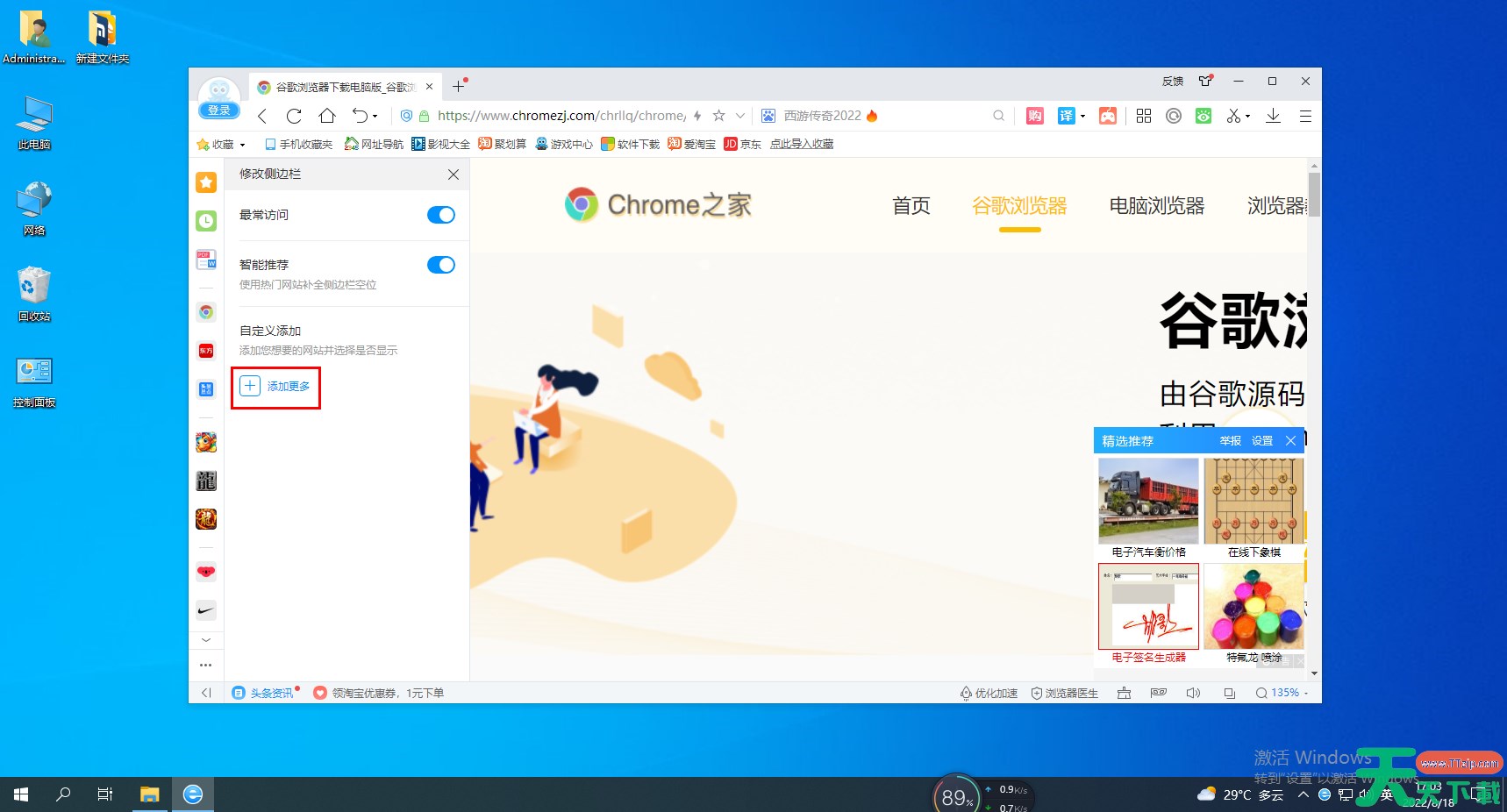Click the blue translate 译 icon
Image resolution: width=1507 pixels, height=812 pixels.
coord(1066,116)
